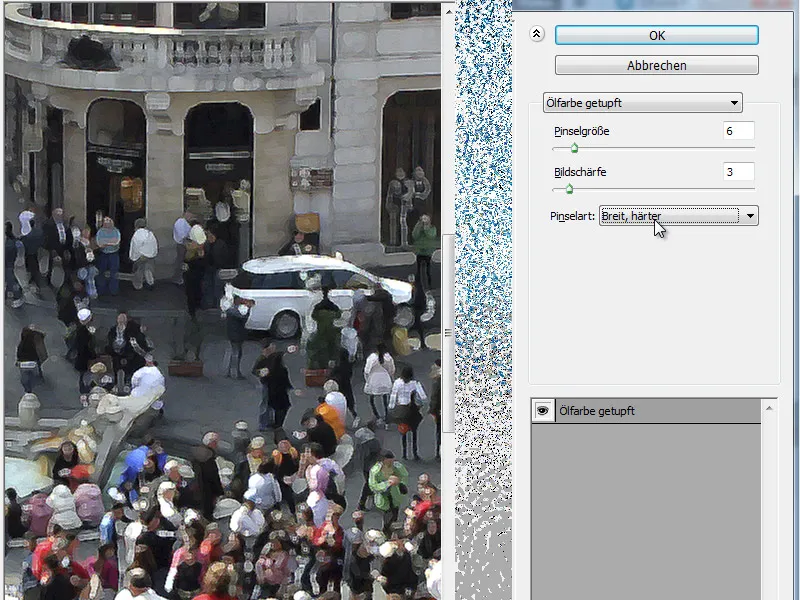Toggle visibility eye of Ölfarbe getupft layer
This screenshot has height=600, width=800.
click(x=543, y=411)
